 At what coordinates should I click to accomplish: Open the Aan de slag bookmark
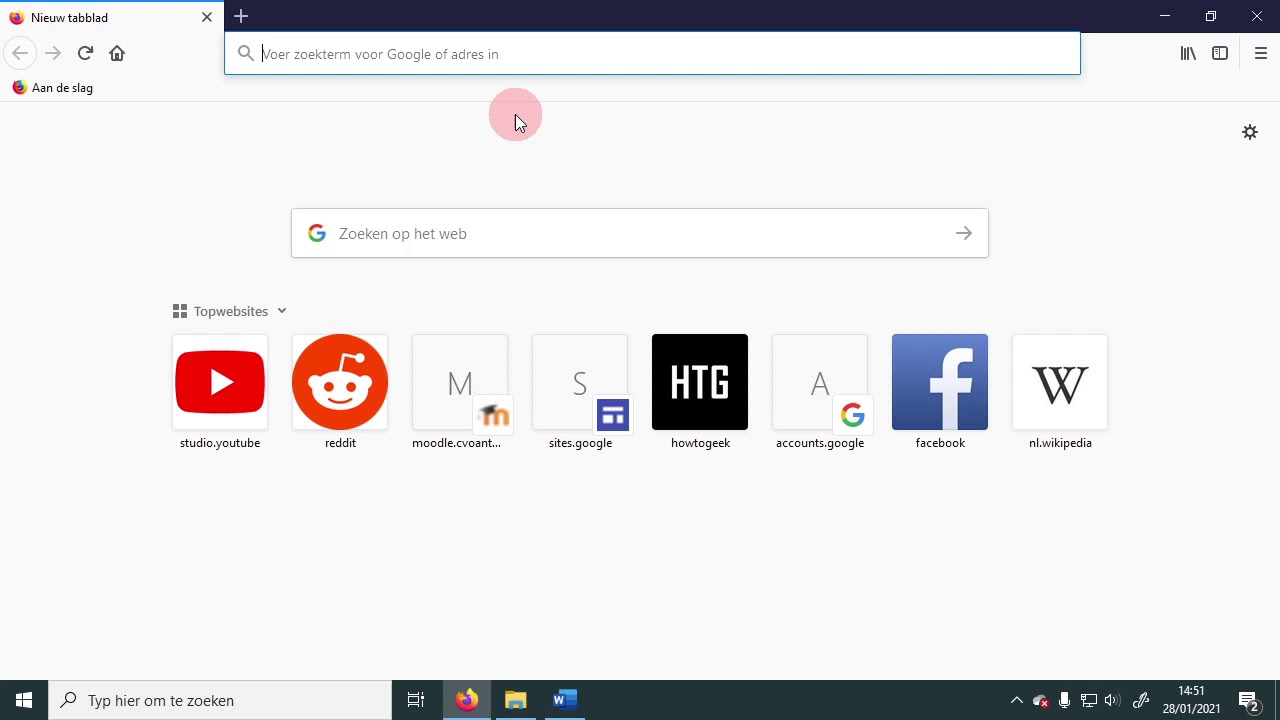coord(52,88)
